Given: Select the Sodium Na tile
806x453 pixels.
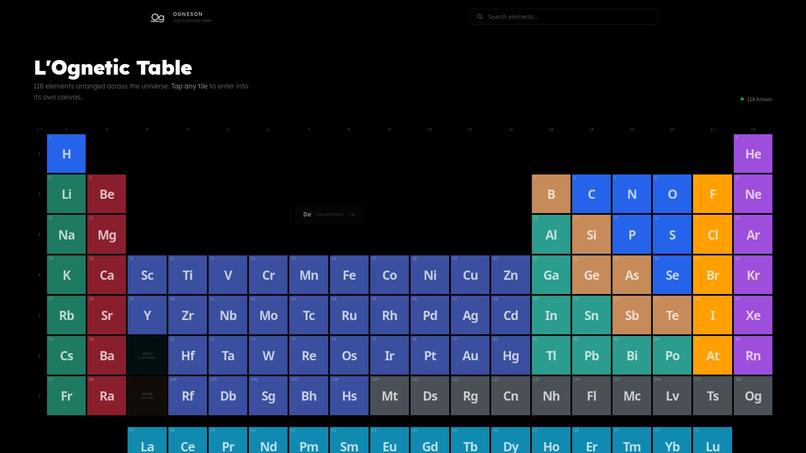Looking at the screenshot, I should [x=66, y=234].
